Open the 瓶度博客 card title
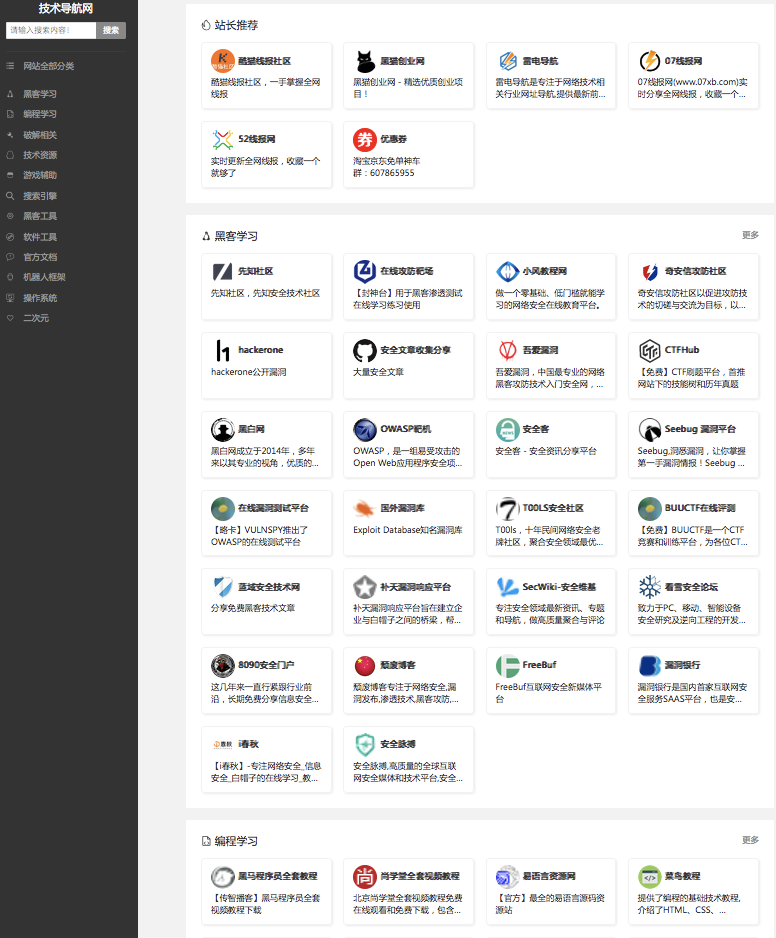This screenshot has height=938, width=776. point(398,665)
